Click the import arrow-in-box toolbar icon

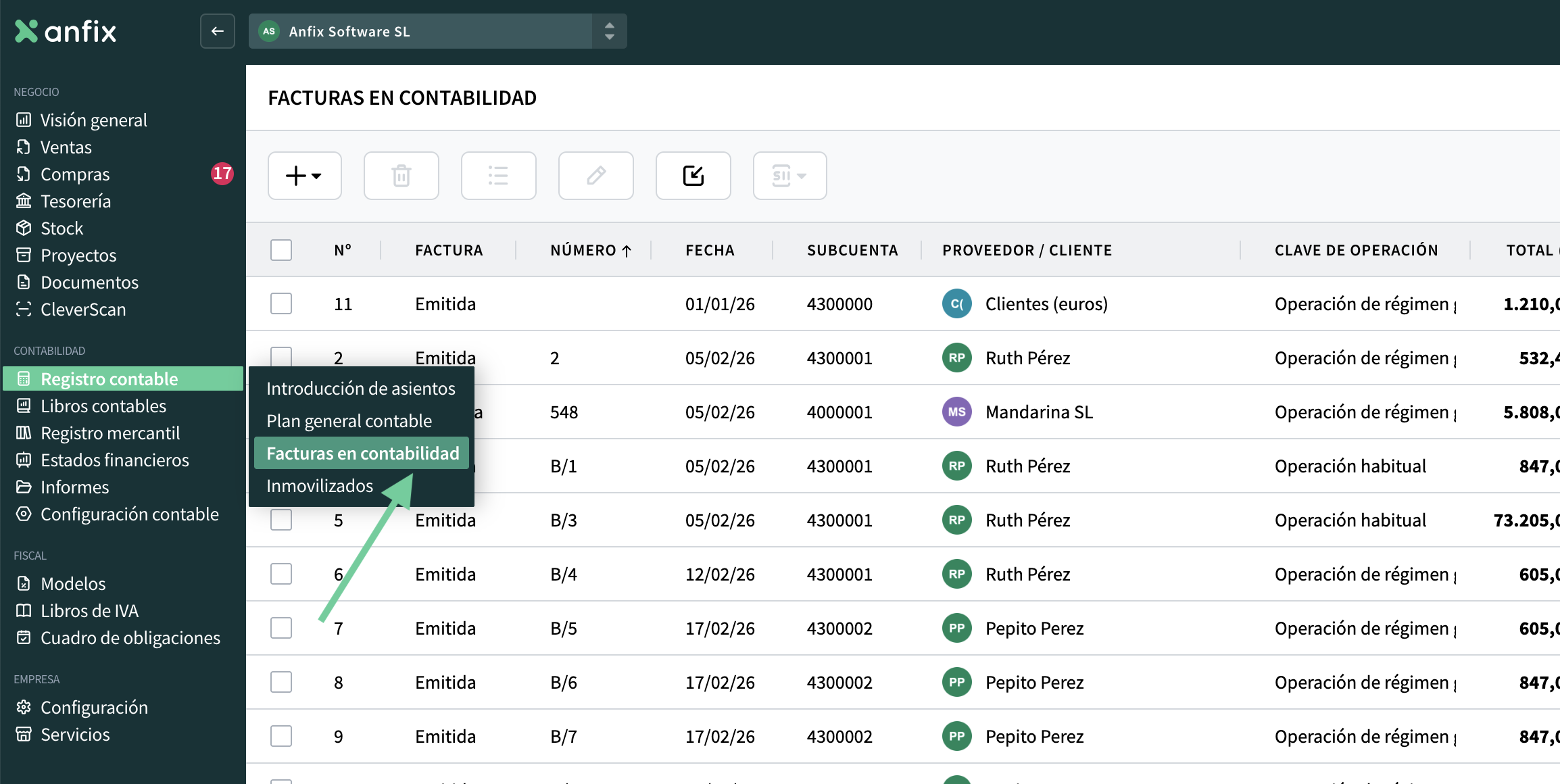point(693,176)
